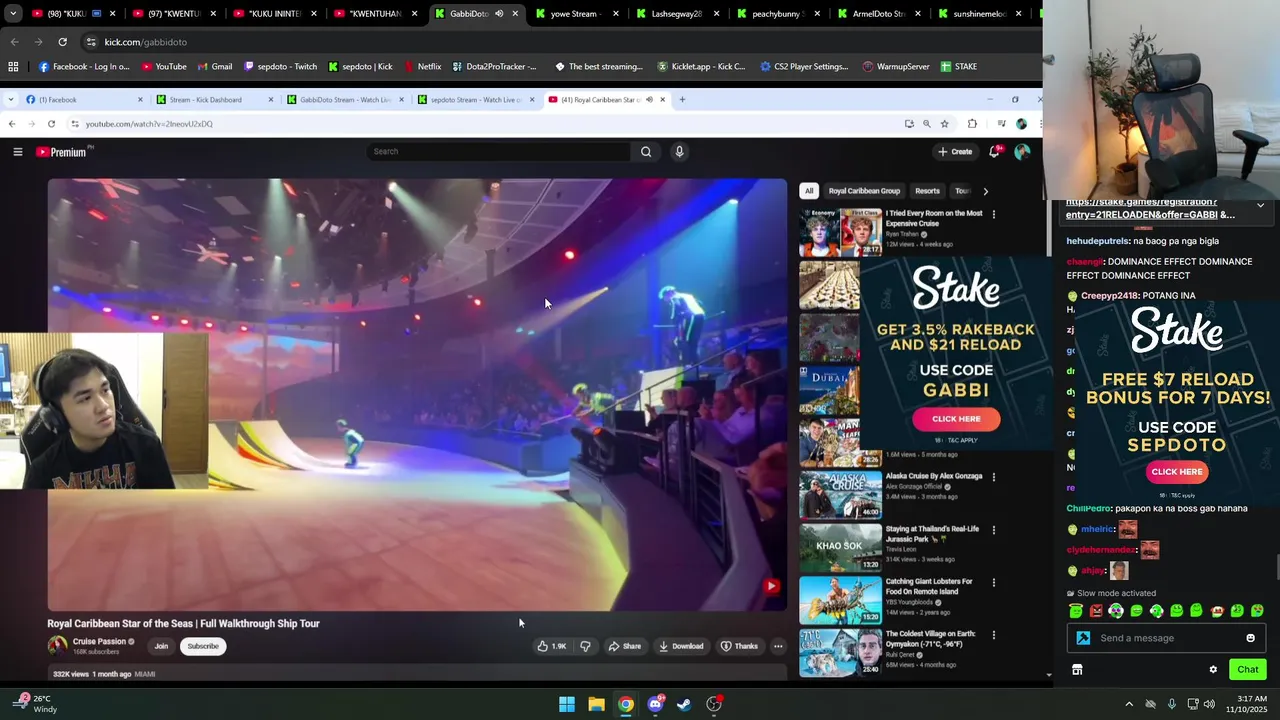
Task: Open inner browser tab search dropdown
Action: 9,99
